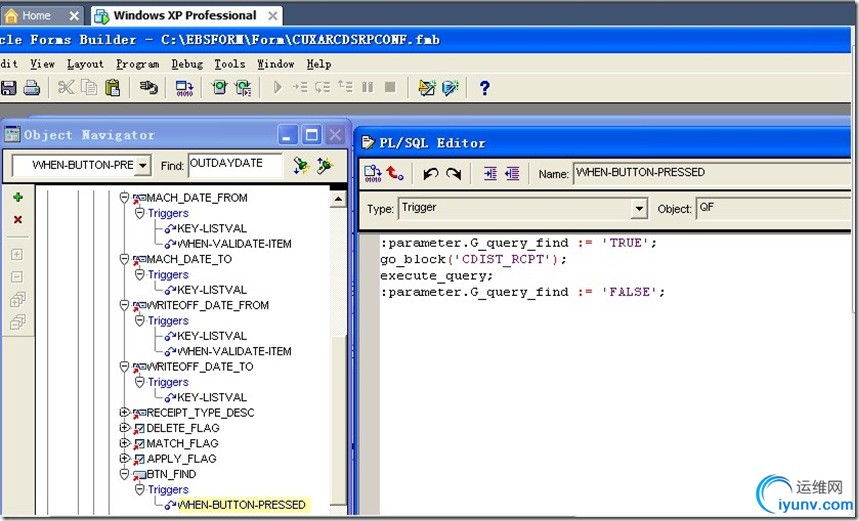859x521 pixels.
Task: Switch to the Home tab
Action: click(x=42, y=16)
